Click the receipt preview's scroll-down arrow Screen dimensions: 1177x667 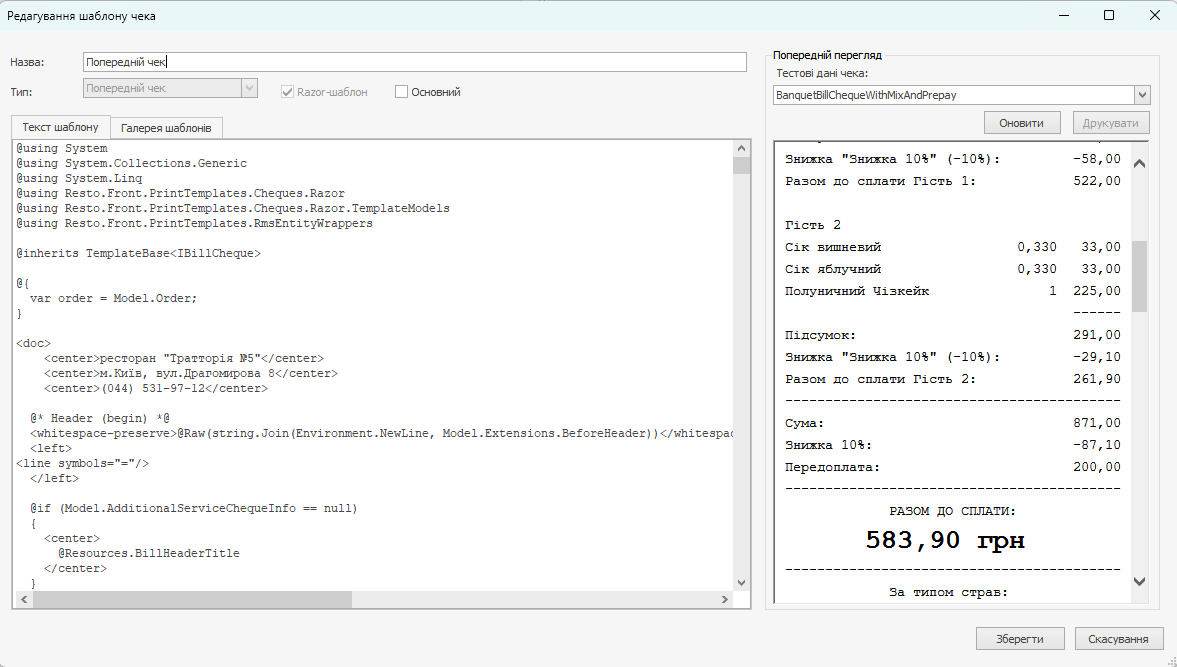(1139, 581)
